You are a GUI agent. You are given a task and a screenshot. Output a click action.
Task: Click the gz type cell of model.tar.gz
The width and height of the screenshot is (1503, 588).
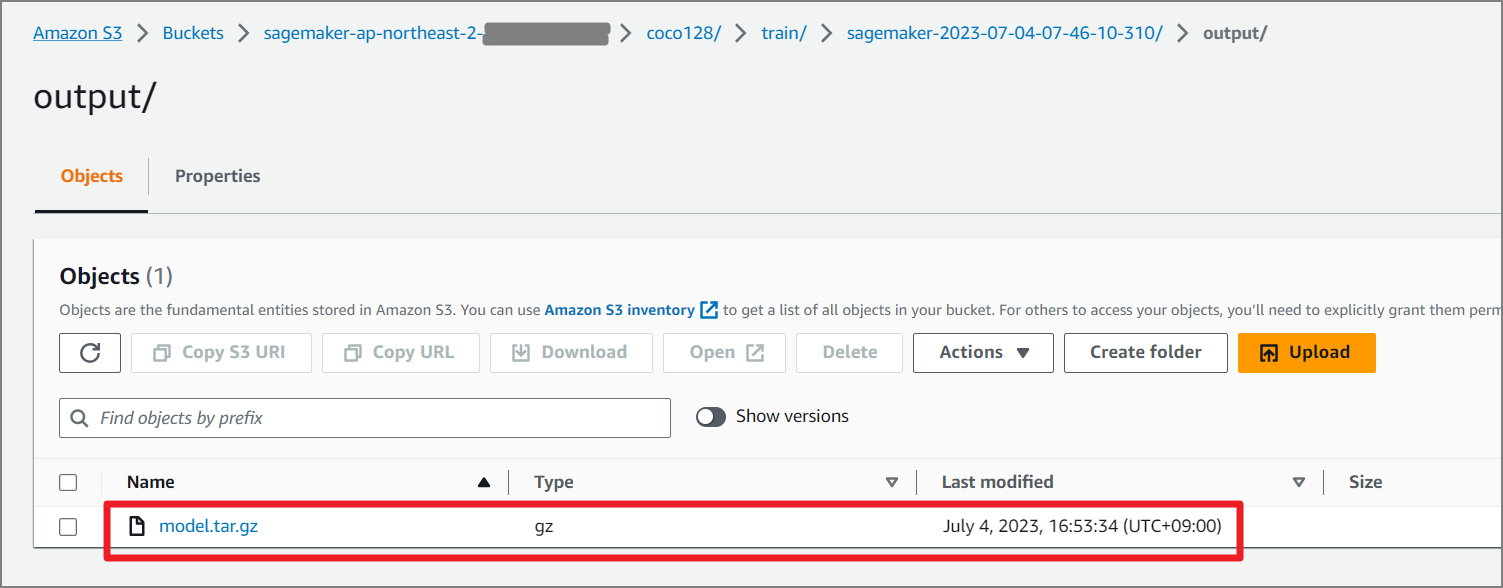point(544,526)
